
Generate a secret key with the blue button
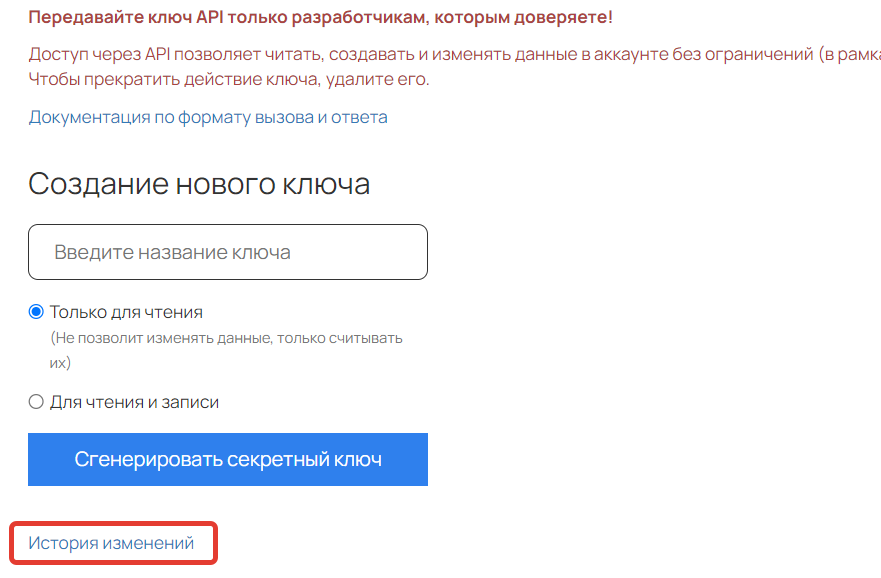(228, 459)
